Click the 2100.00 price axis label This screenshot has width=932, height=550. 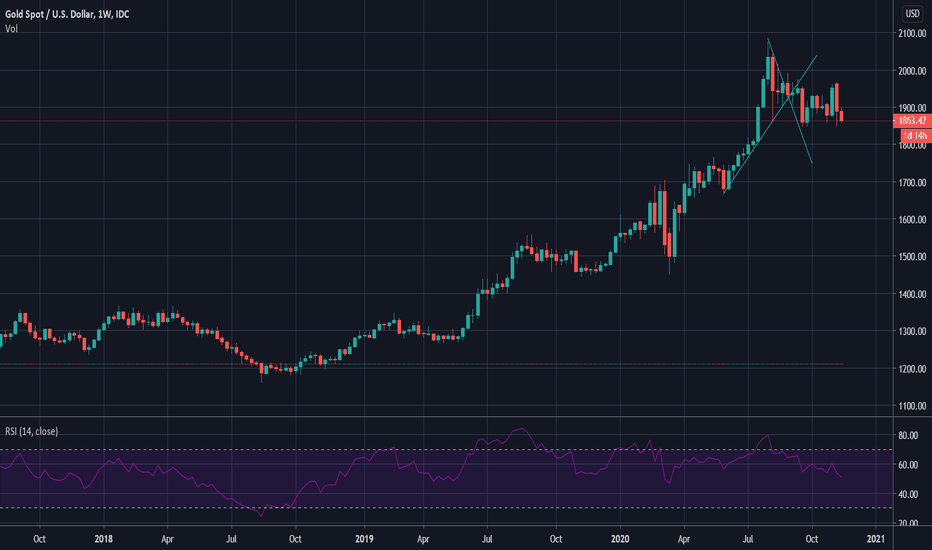coord(912,33)
